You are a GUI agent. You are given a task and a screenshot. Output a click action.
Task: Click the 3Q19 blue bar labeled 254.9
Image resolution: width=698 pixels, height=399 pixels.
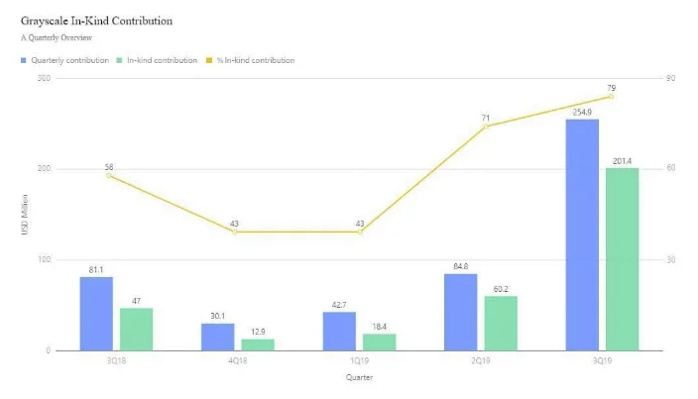coord(582,235)
